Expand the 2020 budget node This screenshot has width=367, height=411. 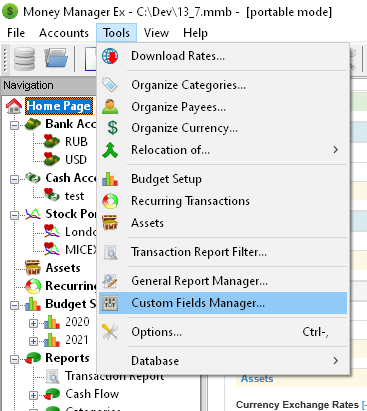pyautogui.click(x=33, y=323)
